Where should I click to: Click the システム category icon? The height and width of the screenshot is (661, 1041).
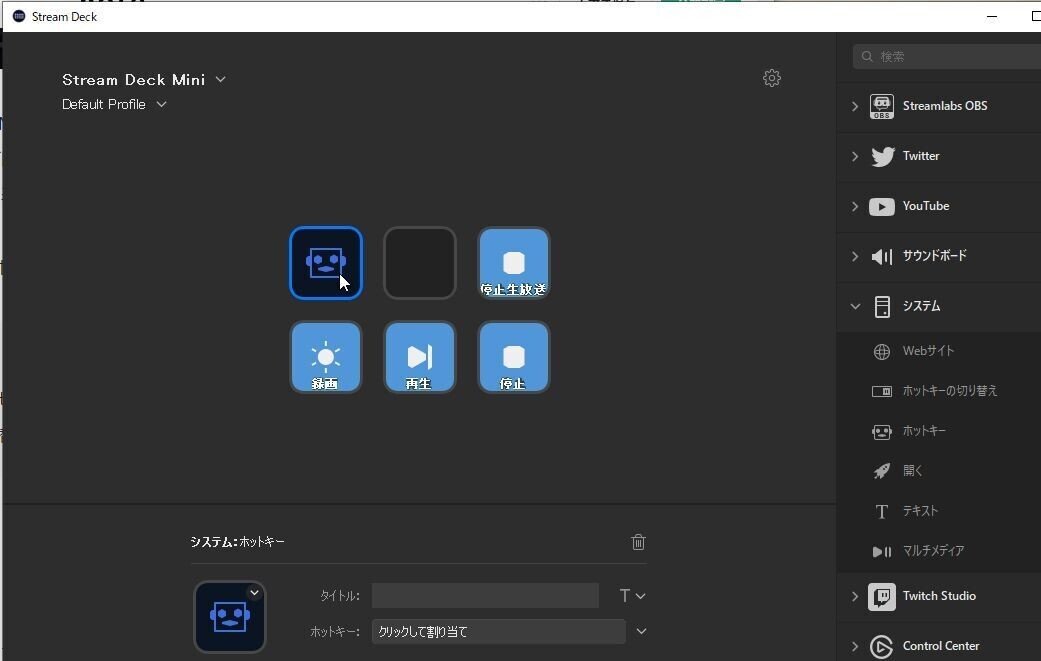tap(882, 307)
